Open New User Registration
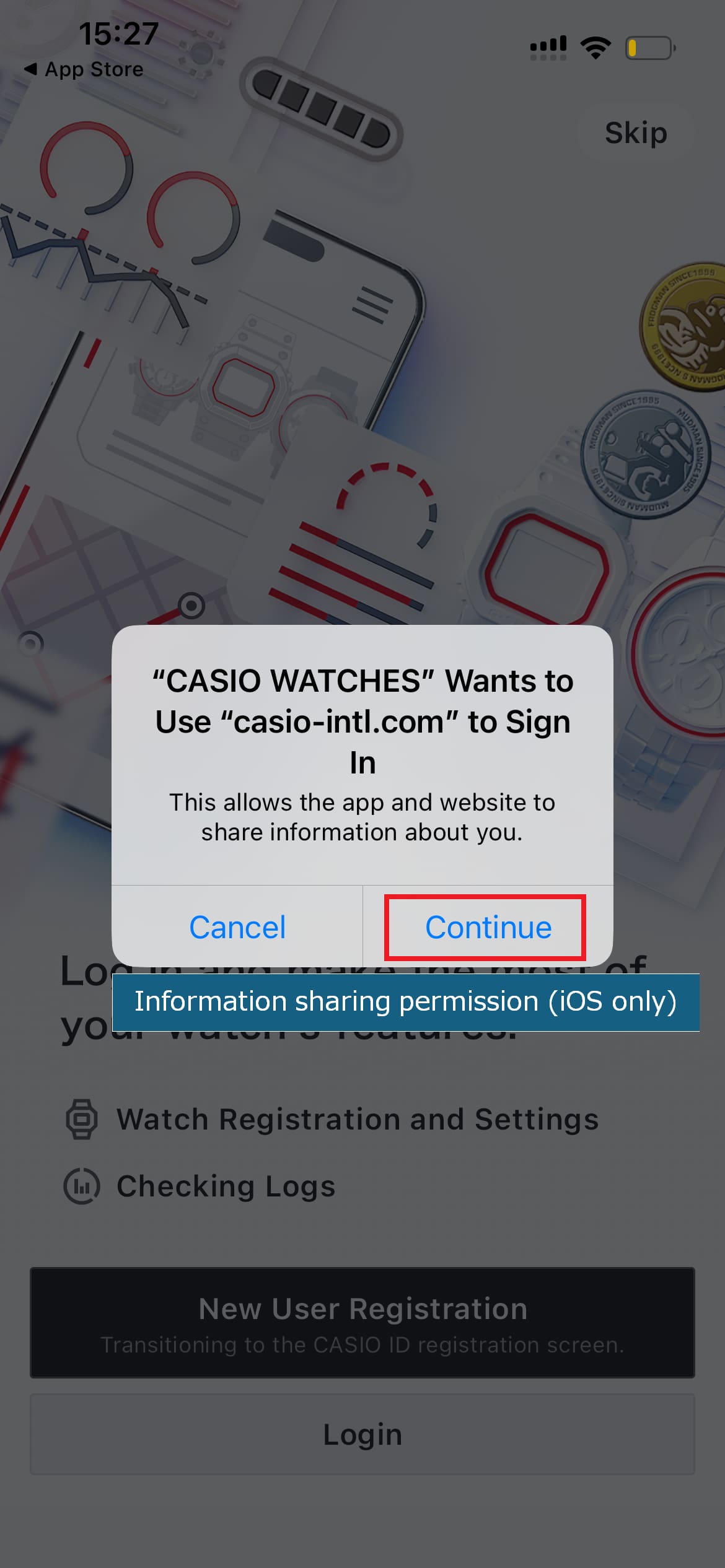725x1568 pixels. (362, 1323)
